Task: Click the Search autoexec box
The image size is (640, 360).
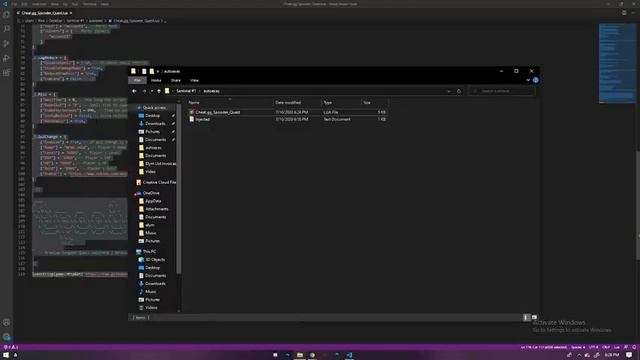Action: point(502,91)
